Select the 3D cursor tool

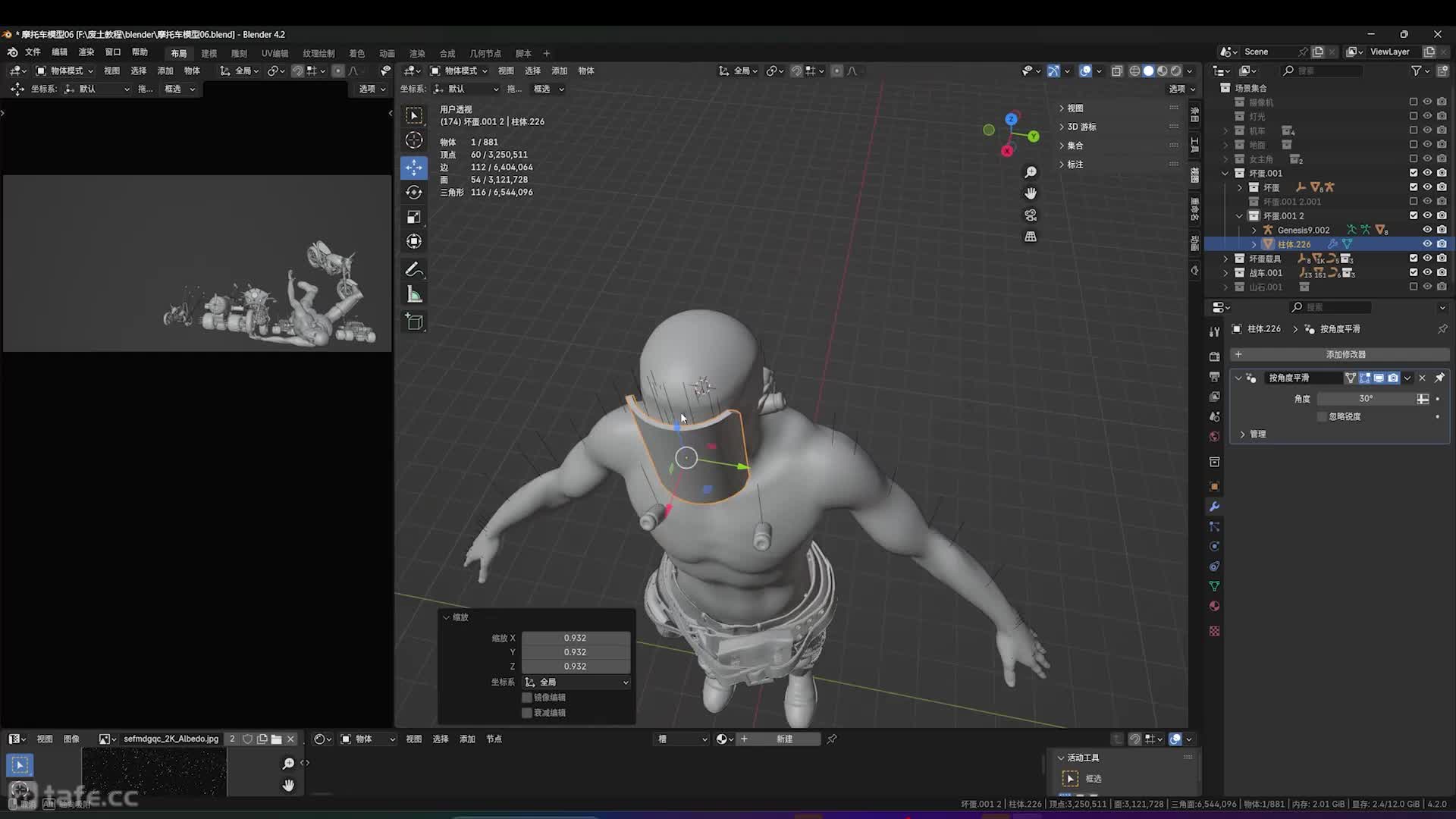tap(414, 140)
